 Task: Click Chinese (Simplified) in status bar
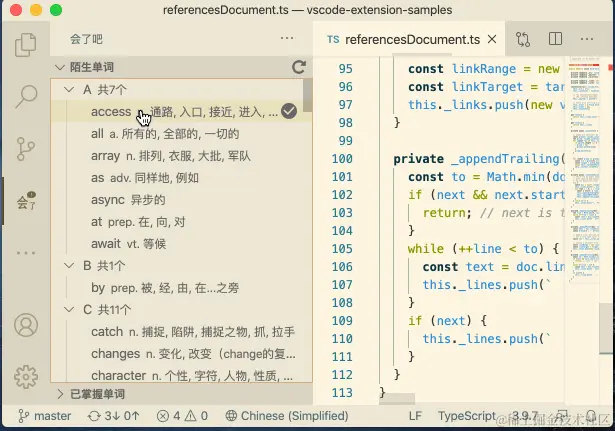[x=287, y=416]
